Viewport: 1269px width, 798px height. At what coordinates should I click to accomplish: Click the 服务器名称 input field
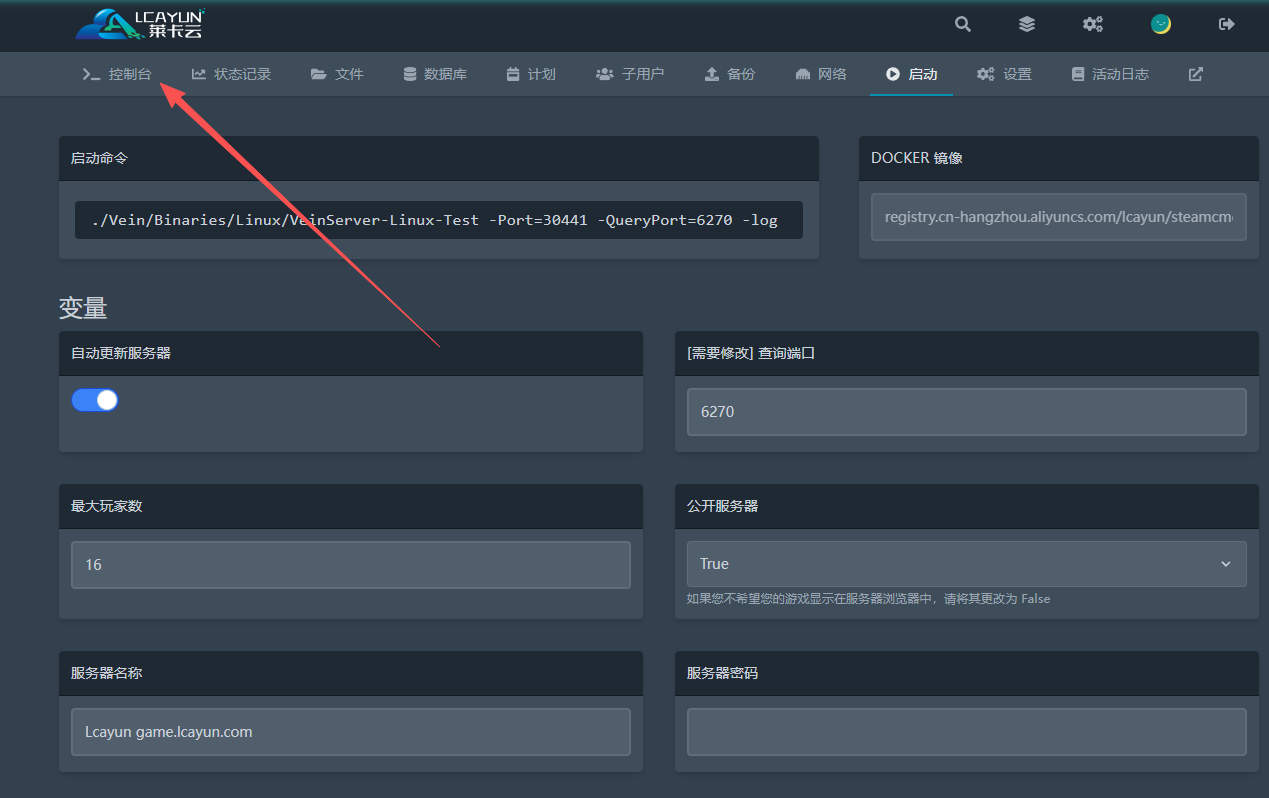point(350,732)
